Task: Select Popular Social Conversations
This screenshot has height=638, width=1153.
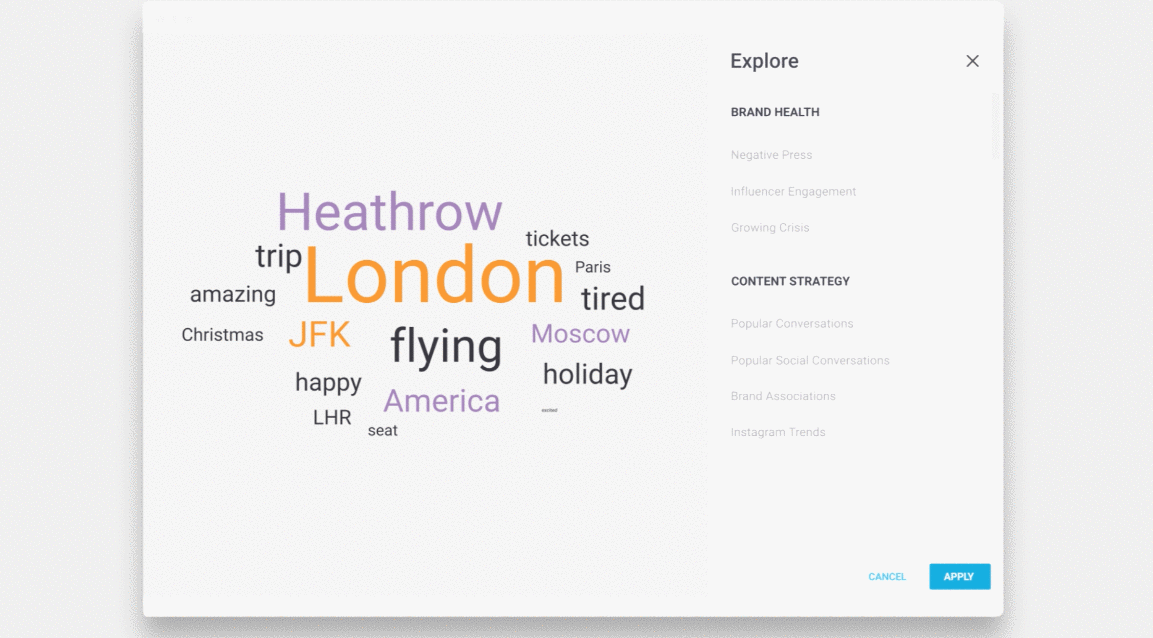Action: [810, 360]
